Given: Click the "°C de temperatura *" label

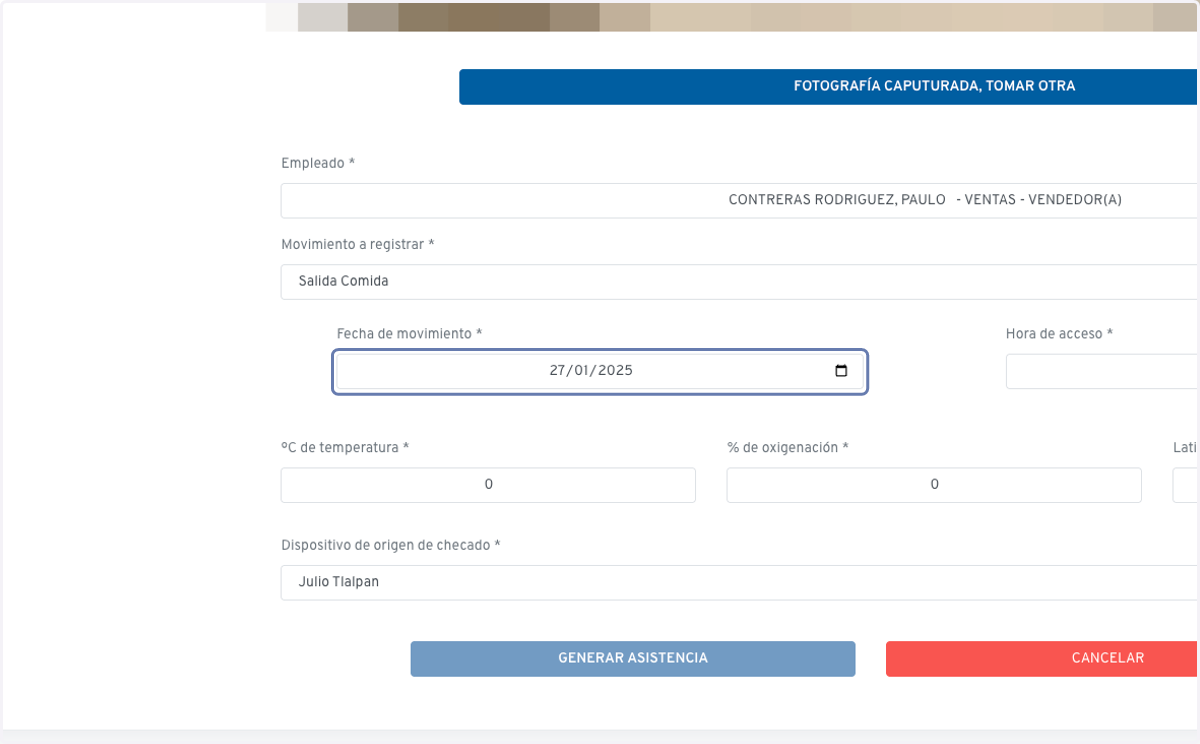Looking at the screenshot, I should [345, 448].
